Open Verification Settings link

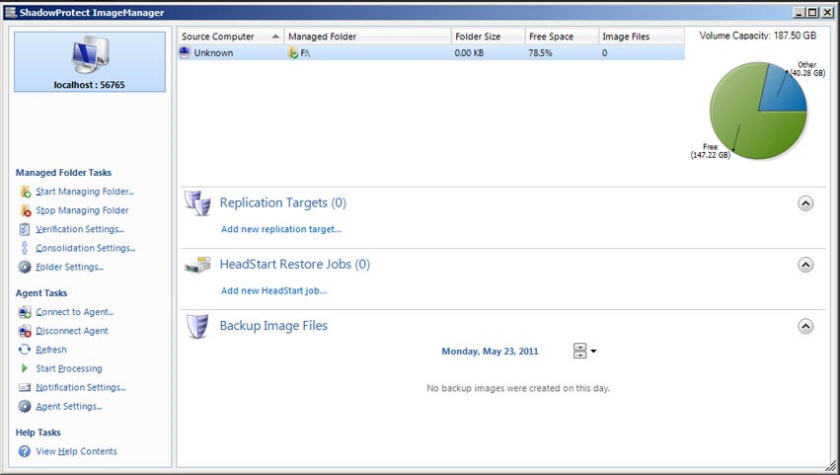[80, 229]
